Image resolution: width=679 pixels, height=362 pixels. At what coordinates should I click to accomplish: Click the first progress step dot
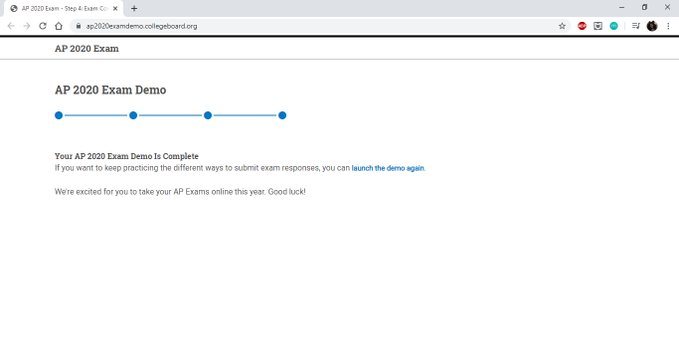pos(59,115)
